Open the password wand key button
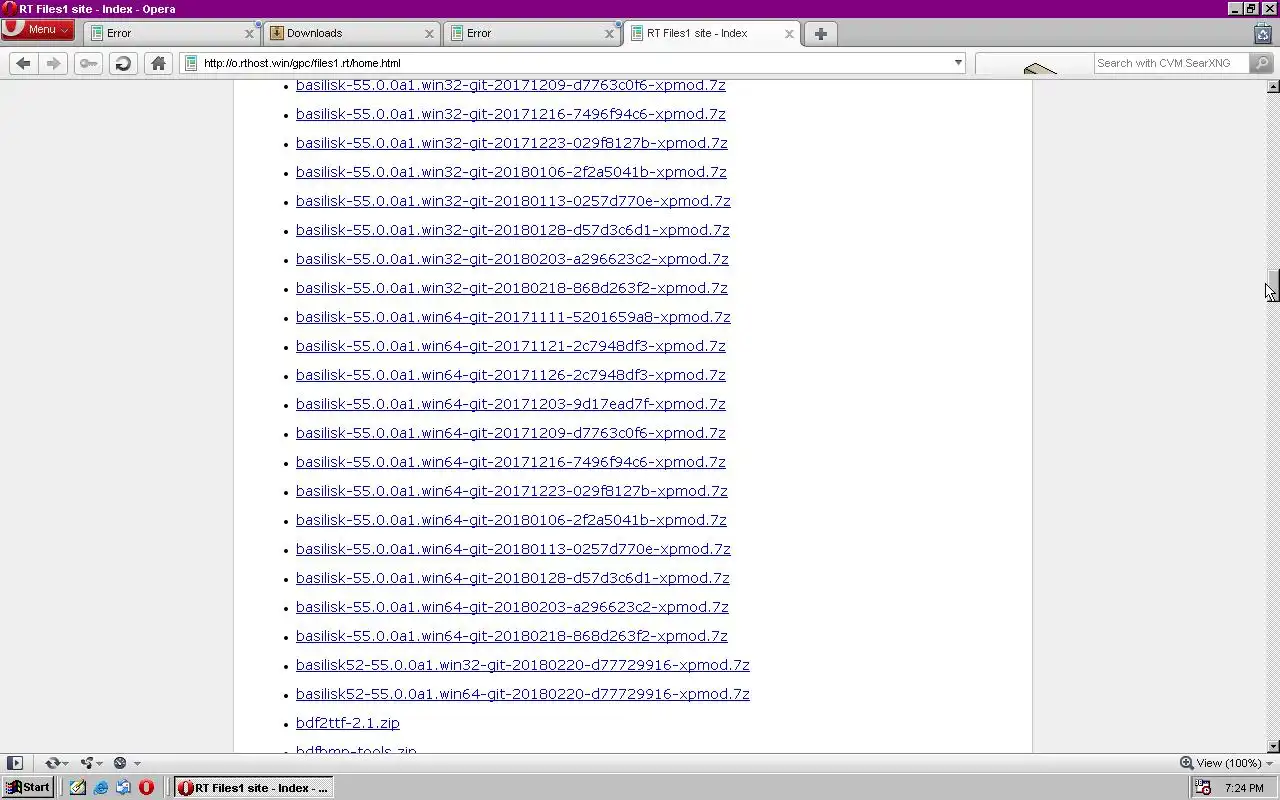Viewport: 1280px width, 800px height. 88,63
